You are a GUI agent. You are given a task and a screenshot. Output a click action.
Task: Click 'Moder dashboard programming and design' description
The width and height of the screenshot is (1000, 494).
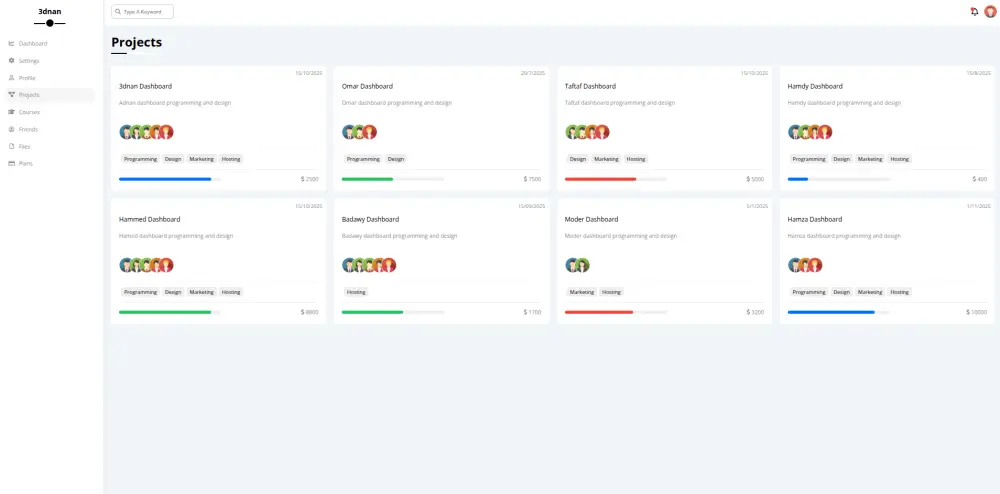pyautogui.click(x=621, y=236)
